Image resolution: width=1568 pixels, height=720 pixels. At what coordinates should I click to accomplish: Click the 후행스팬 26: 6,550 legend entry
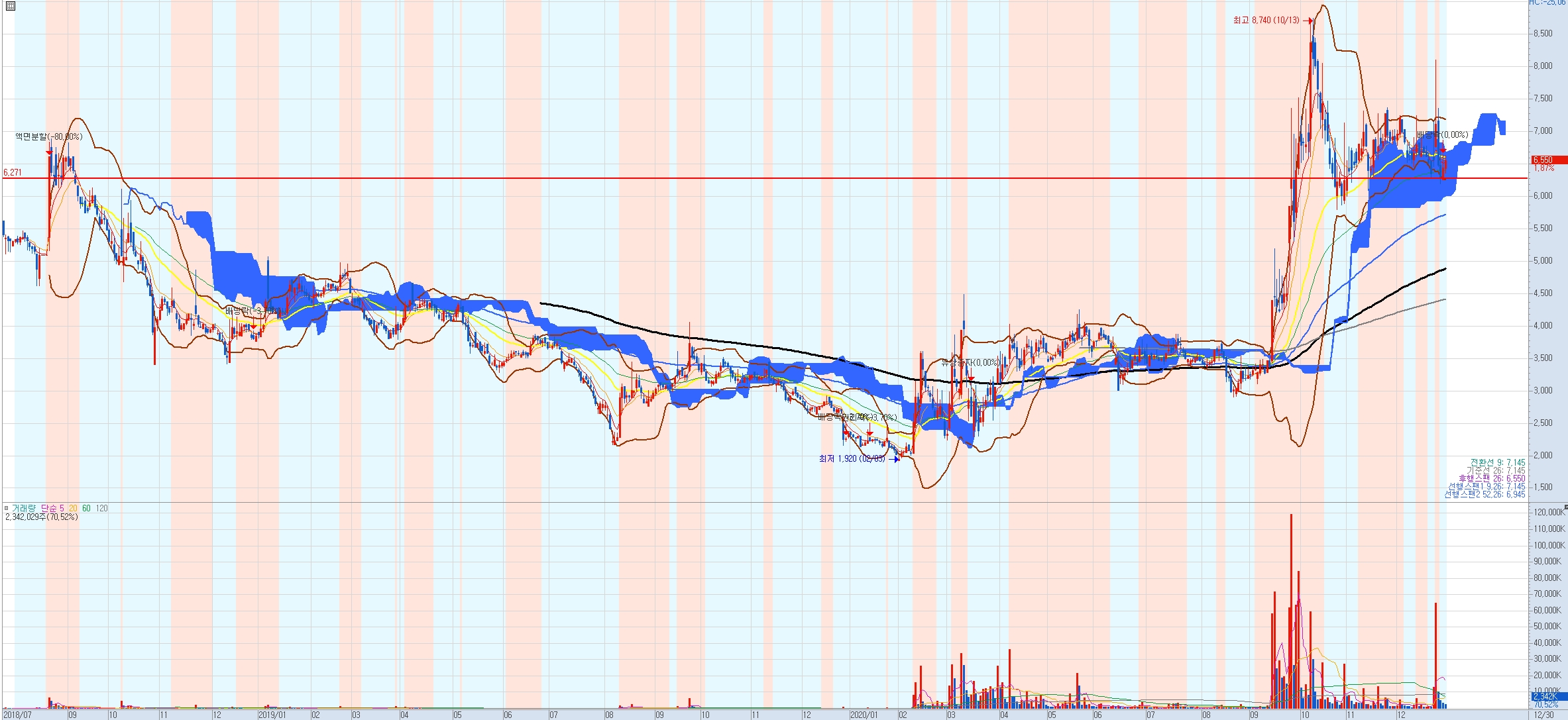coord(1492,478)
